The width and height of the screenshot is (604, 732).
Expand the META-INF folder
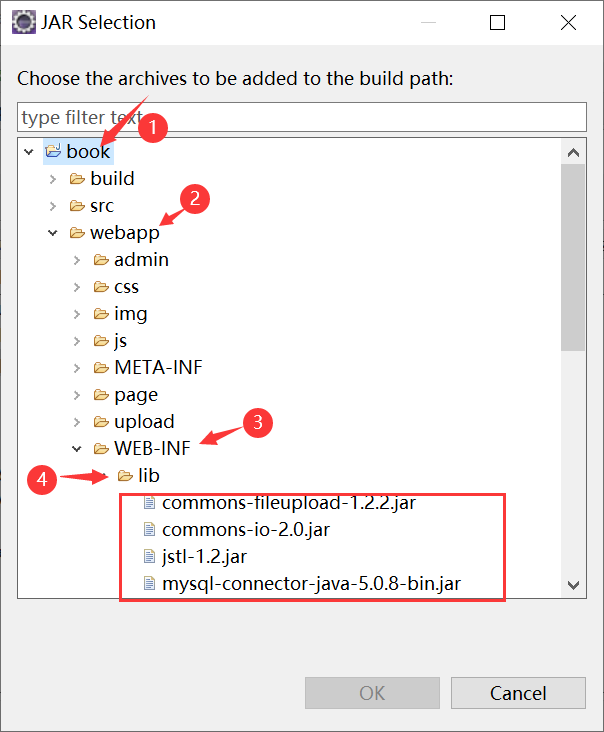[x=76, y=368]
